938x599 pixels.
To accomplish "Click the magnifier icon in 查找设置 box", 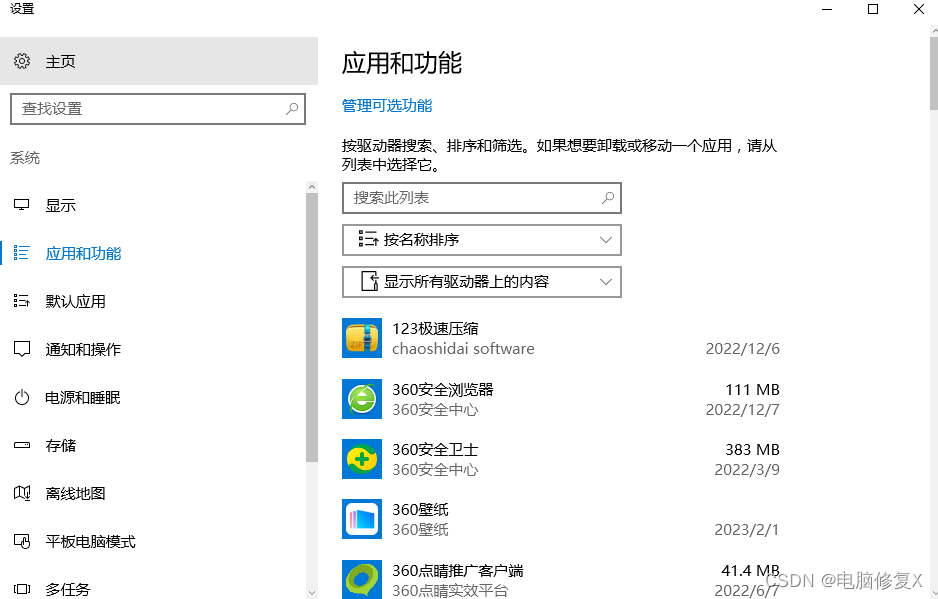I will 292,109.
